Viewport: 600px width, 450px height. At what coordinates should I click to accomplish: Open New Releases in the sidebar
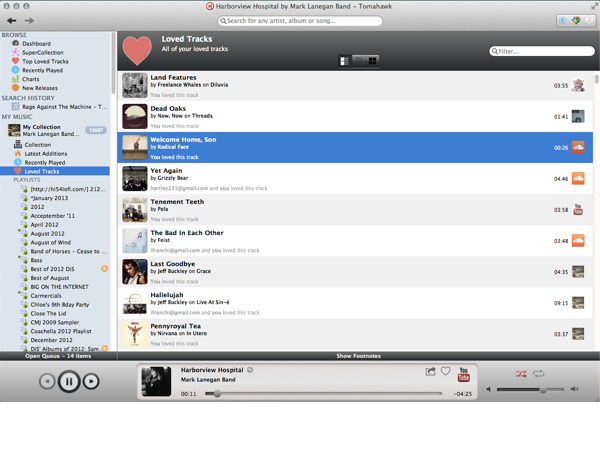[x=40, y=88]
